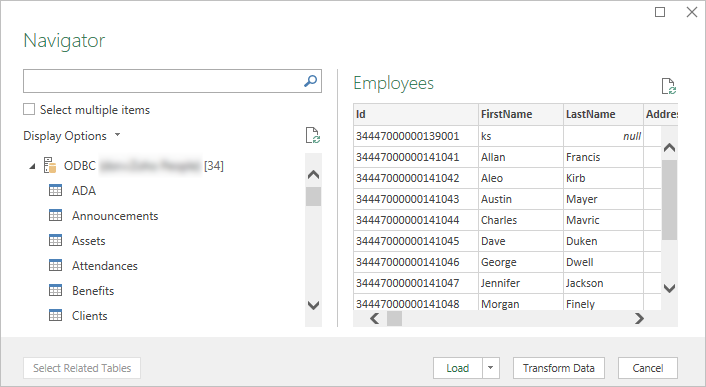Click preview horizontal scroll left arrow
Screen dimensions: 706x387
[375, 319]
